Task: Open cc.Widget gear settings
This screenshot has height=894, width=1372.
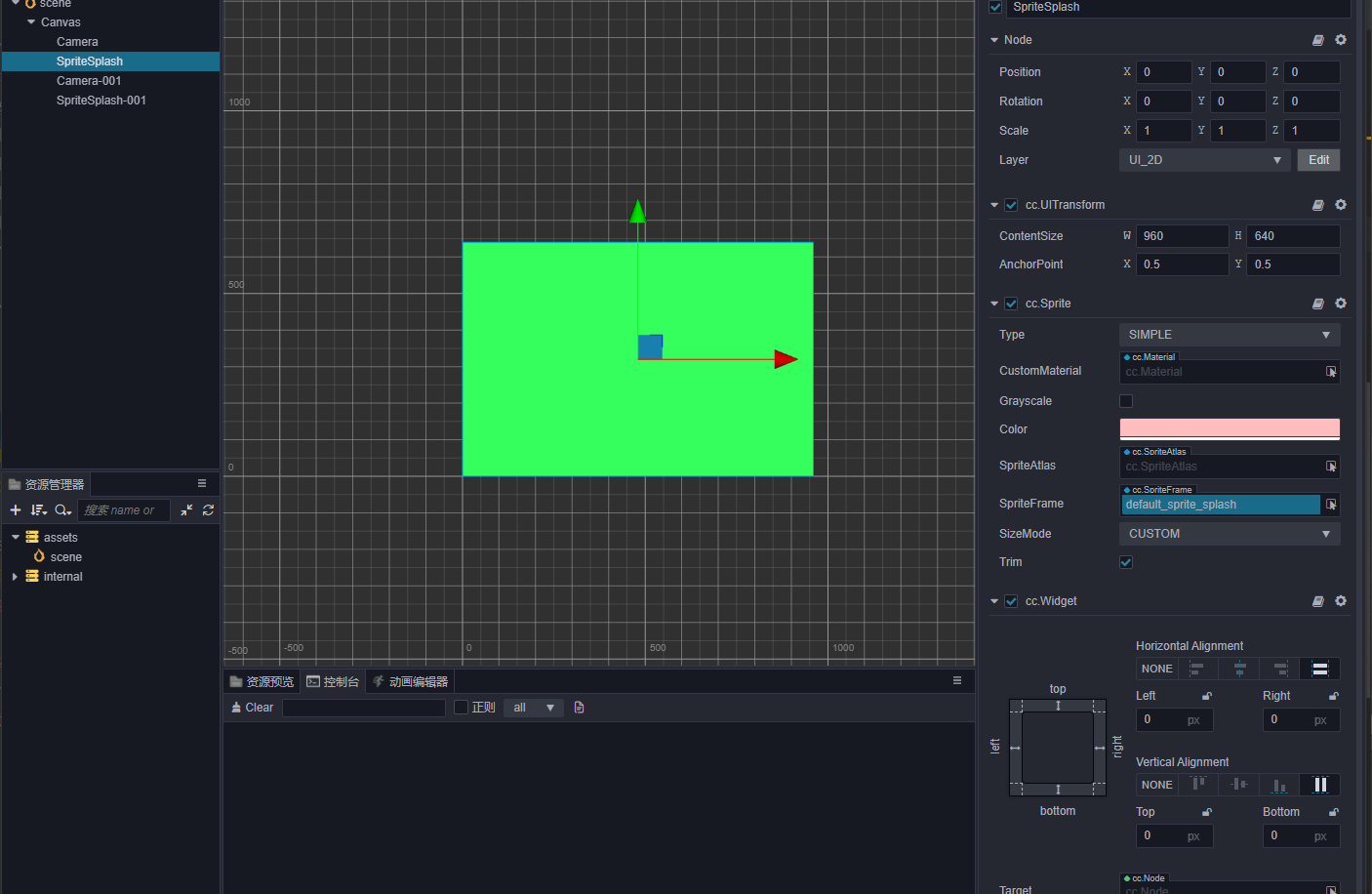Action: point(1341,601)
